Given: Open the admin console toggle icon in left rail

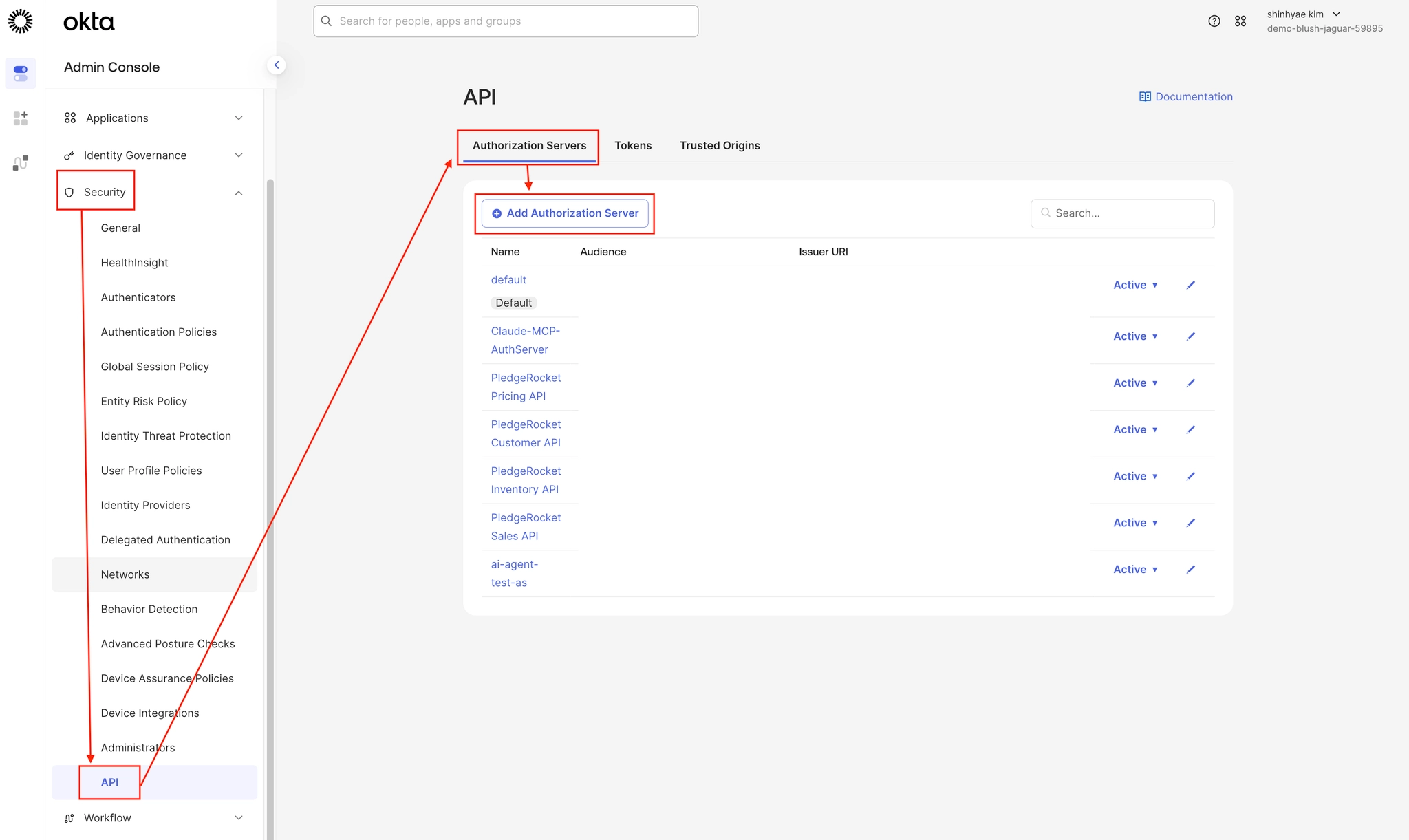Looking at the screenshot, I should (21, 74).
